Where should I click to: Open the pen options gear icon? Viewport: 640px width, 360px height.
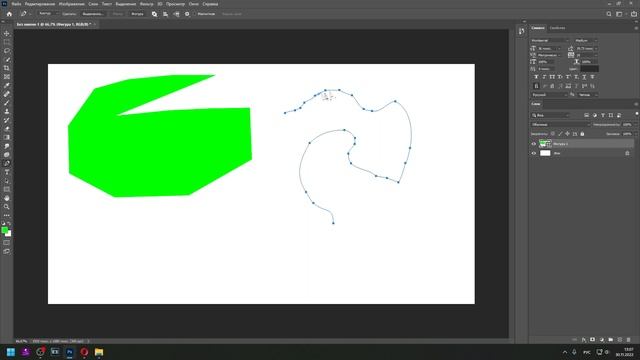click(187, 14)
